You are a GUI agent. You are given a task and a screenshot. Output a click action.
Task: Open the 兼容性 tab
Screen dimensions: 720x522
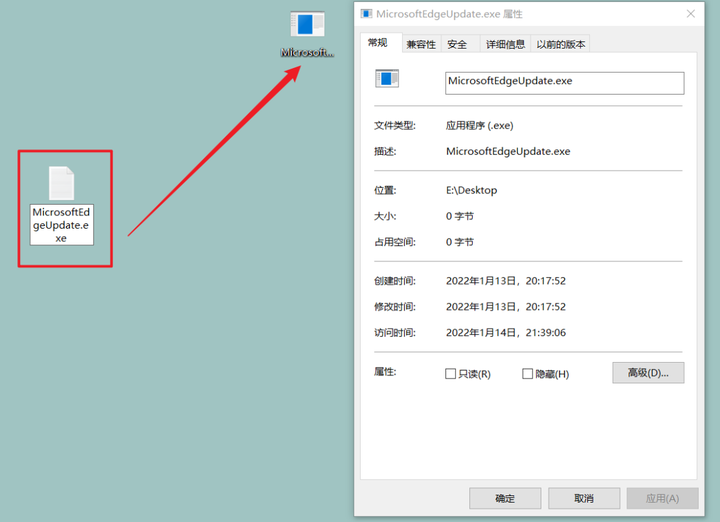(x=421, y=44)
